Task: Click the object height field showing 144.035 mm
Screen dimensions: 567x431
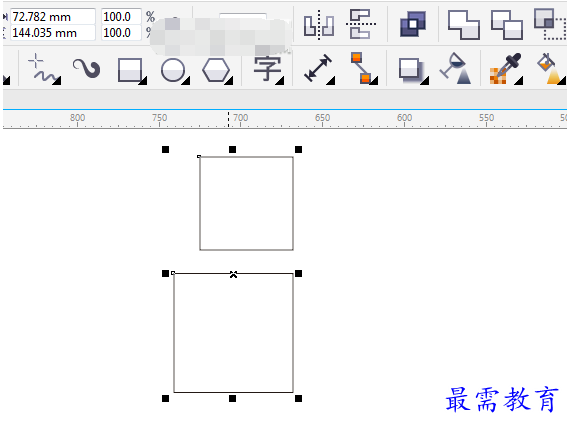Action: [x=53, y=33]
